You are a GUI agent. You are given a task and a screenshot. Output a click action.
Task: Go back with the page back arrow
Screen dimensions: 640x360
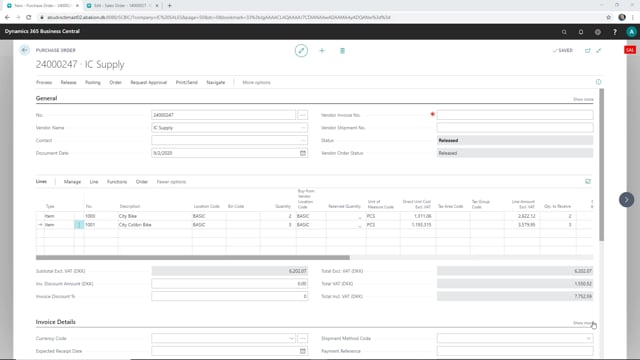pos(24,50)
